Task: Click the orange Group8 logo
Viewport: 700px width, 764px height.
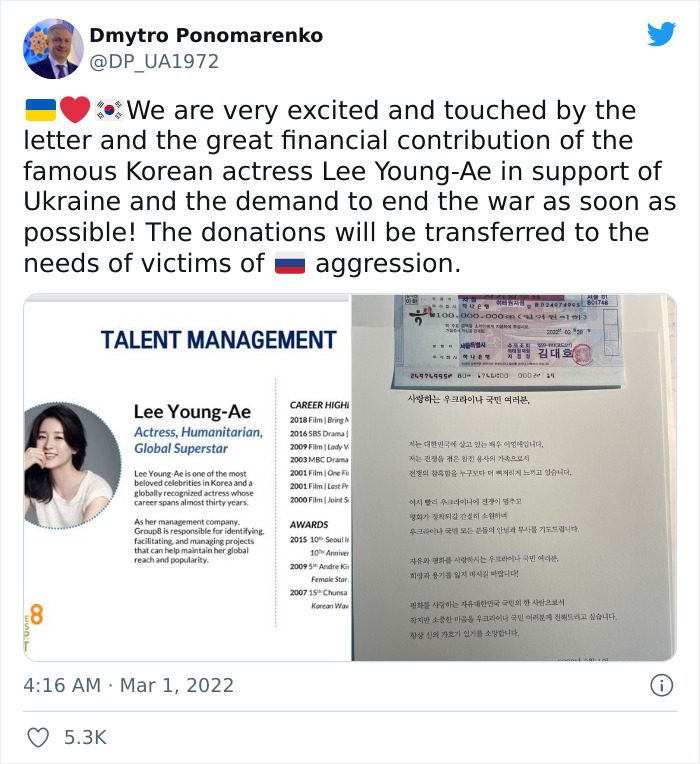Action: click(36, 615)
